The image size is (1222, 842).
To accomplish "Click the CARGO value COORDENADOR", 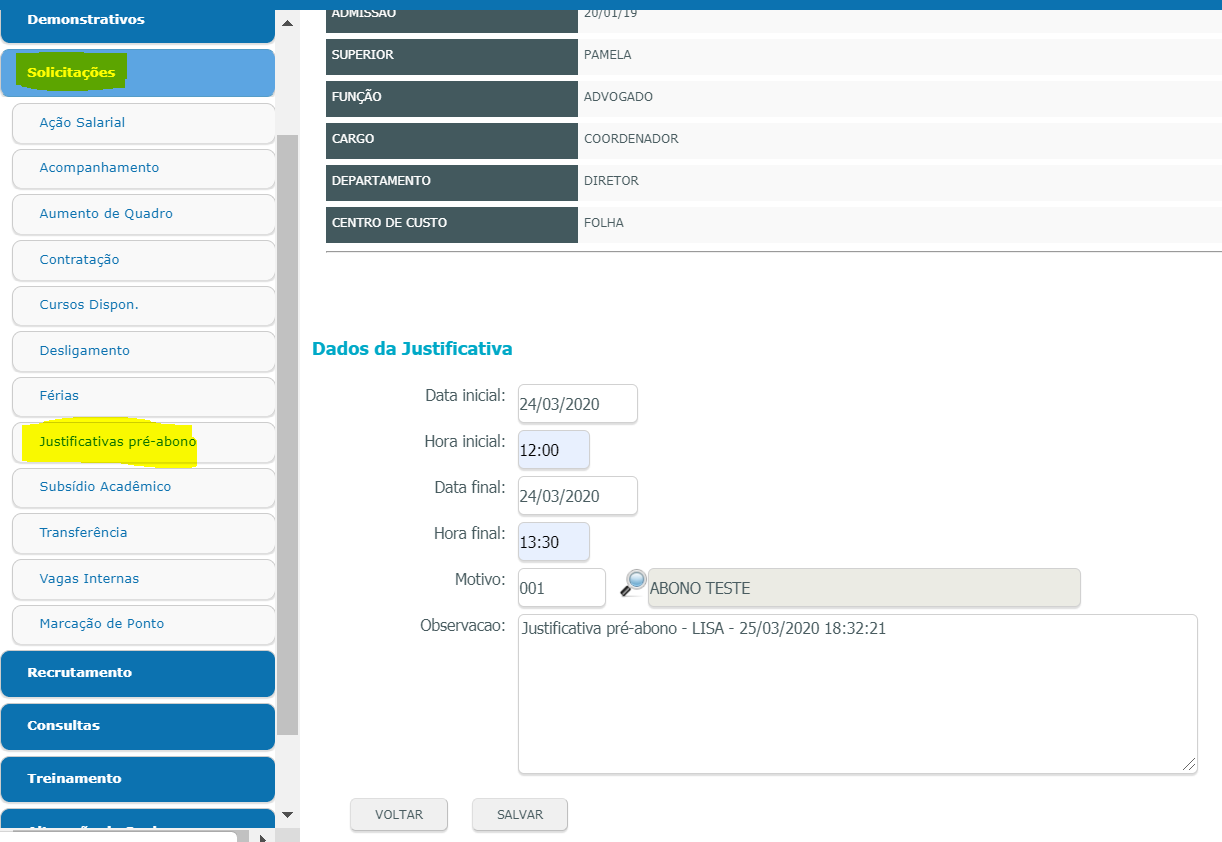I will [x=631, y=139].
